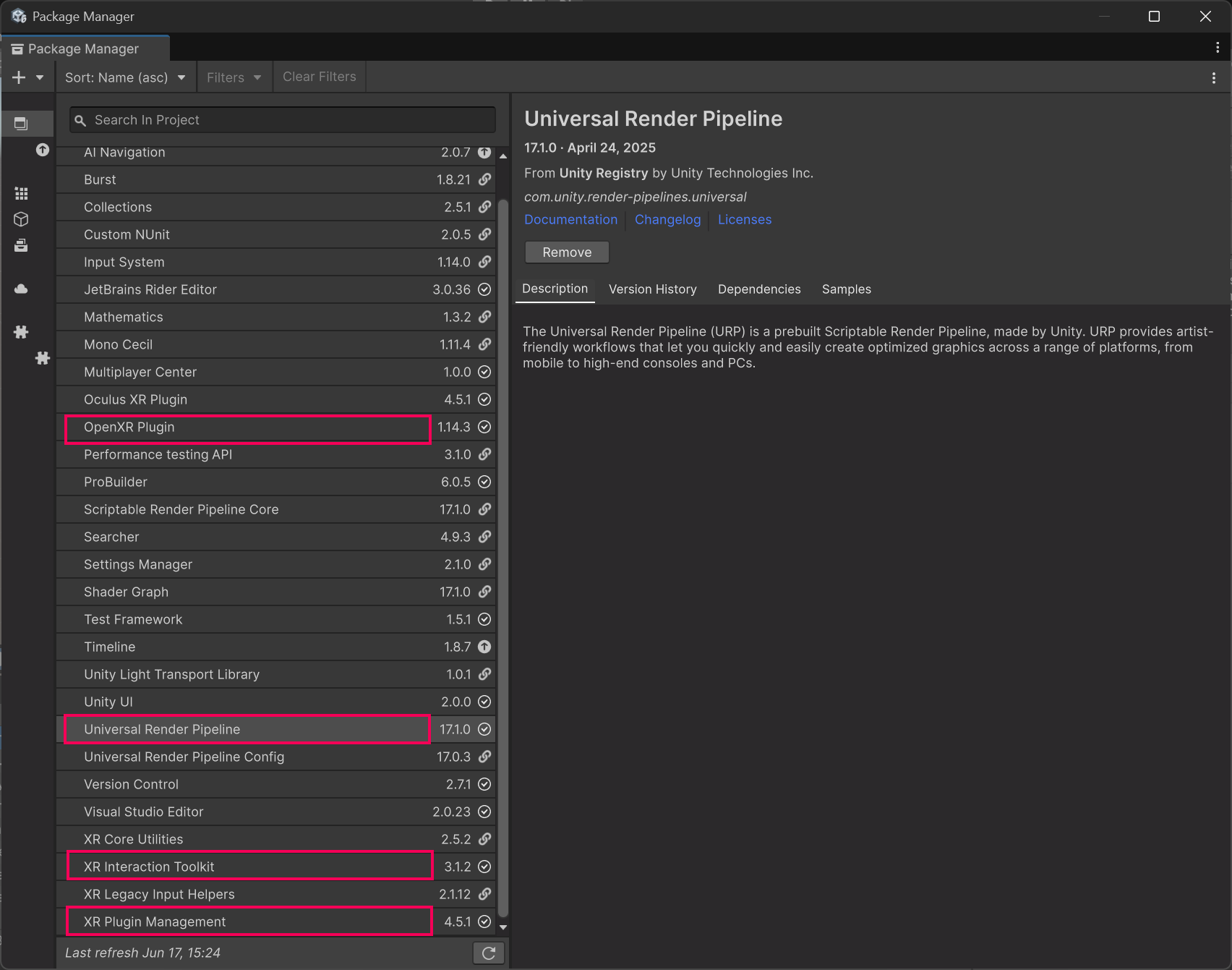This screenshot has width=1232, height=970.
Task: Open the Dependencies tab
Action: coord(758,289)
